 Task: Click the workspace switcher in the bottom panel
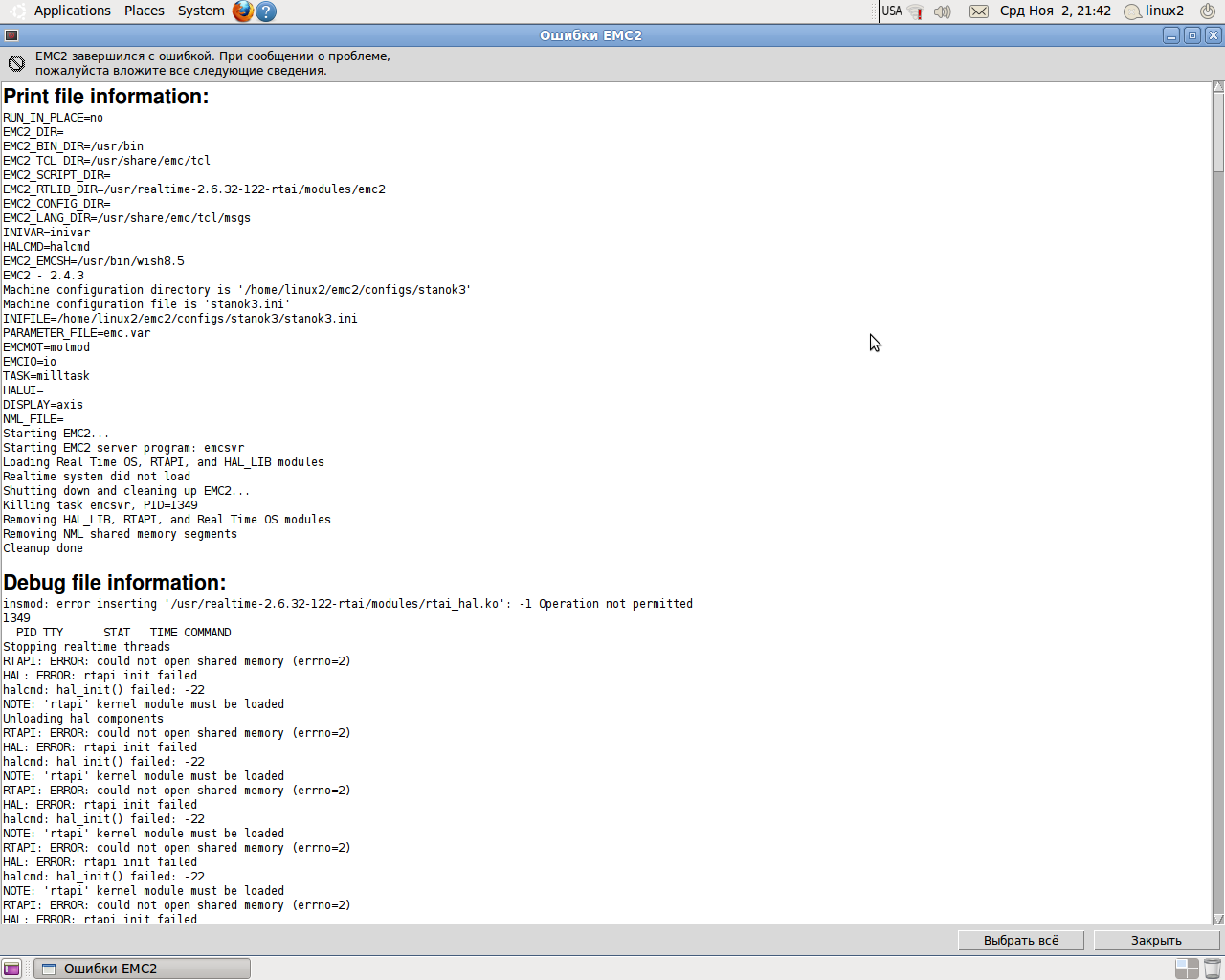[1187, 969]
